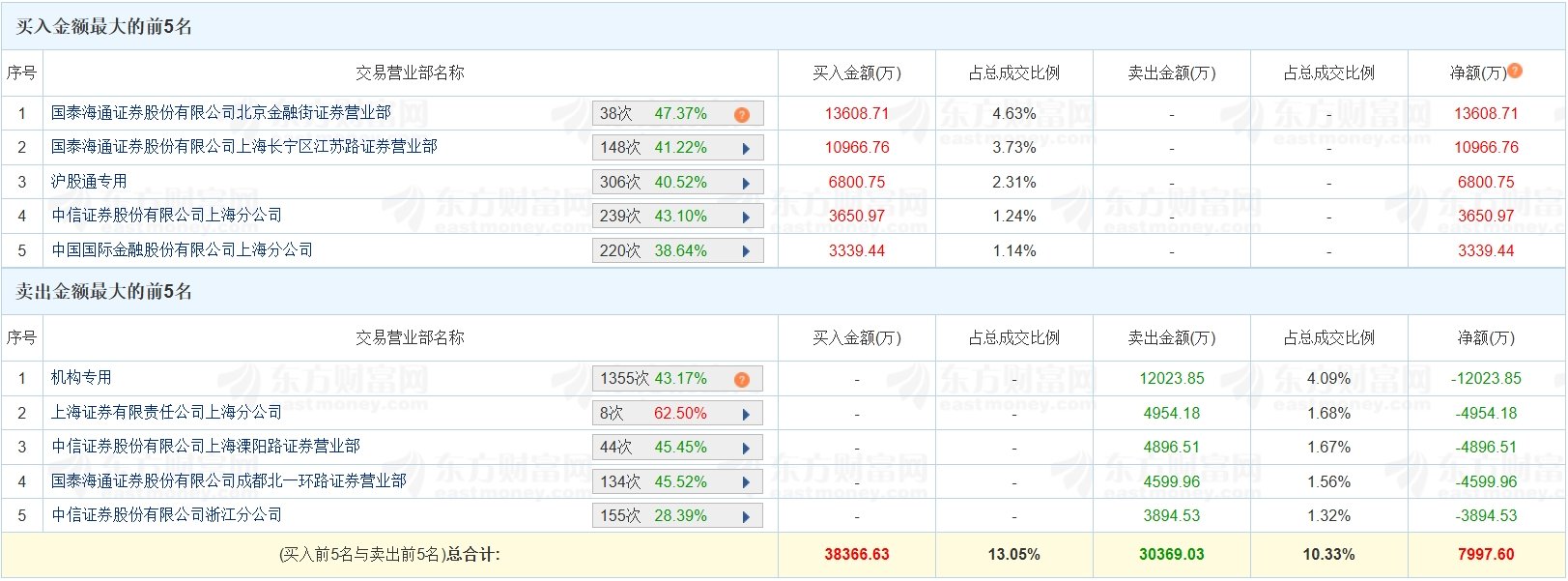Expand arrow for 上海证券有限责任公司上海分公司
The width and height of the screenshot is (1568, 581).
[746, 415]
